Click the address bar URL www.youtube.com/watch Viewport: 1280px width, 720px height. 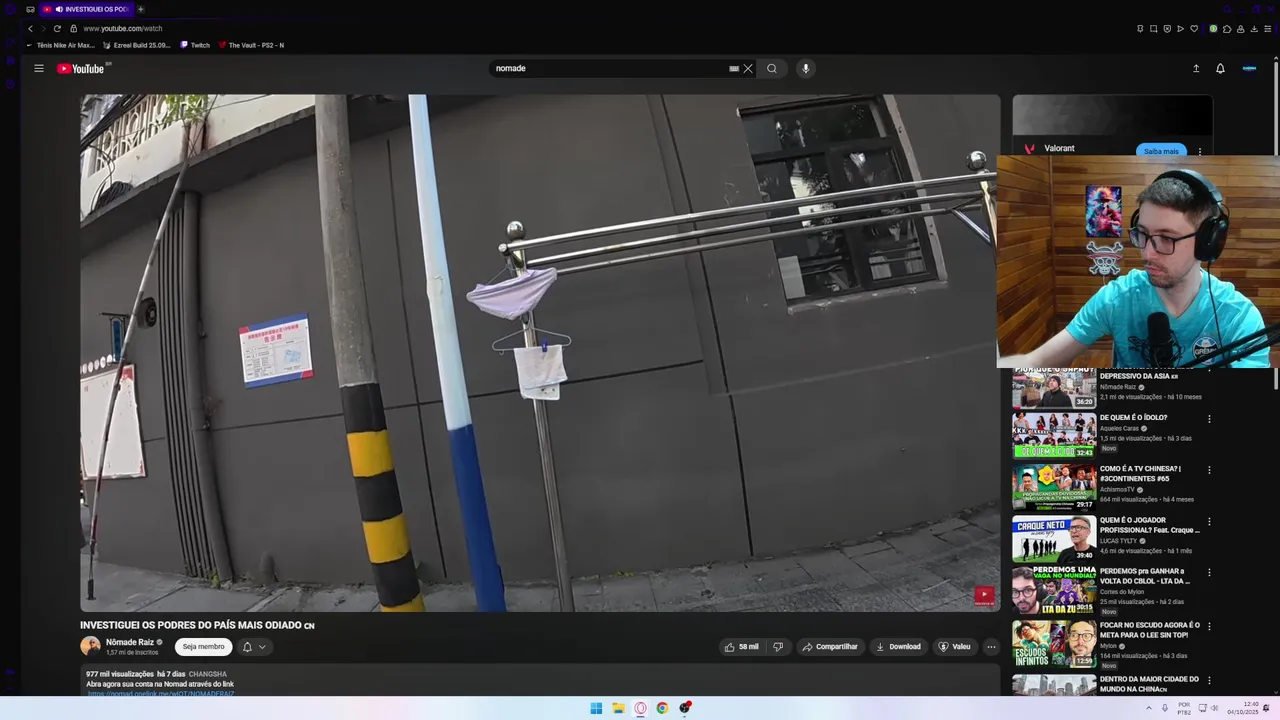click(x=122, y=28)
